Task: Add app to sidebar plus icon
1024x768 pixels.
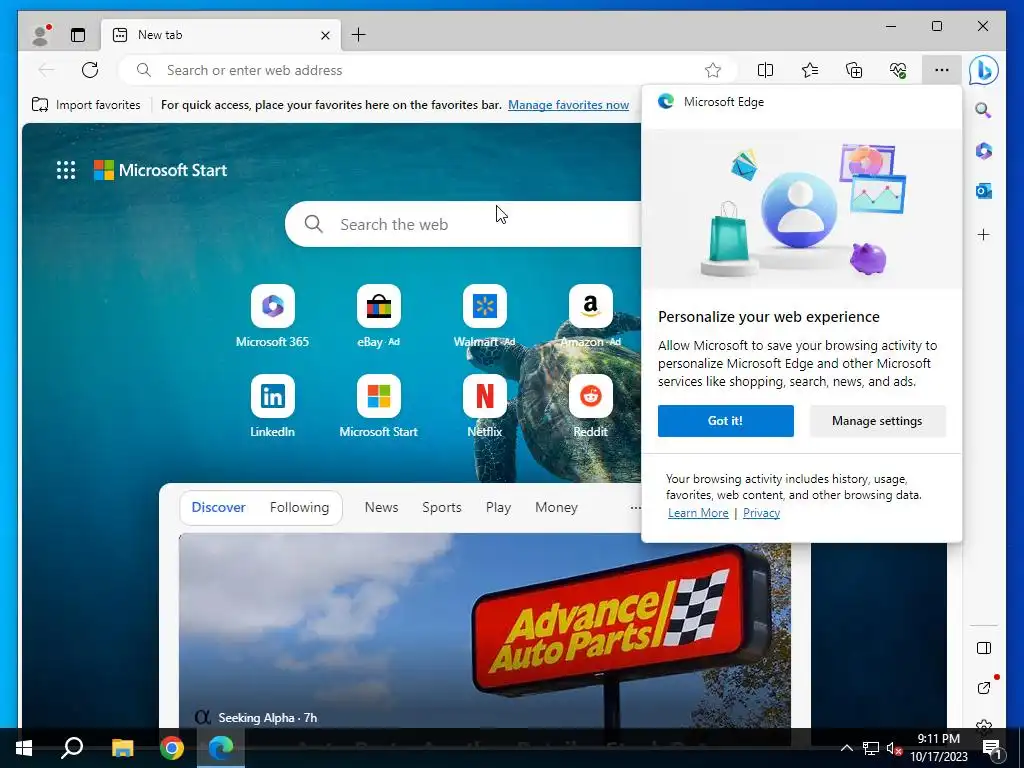Action: click(984, 234)
